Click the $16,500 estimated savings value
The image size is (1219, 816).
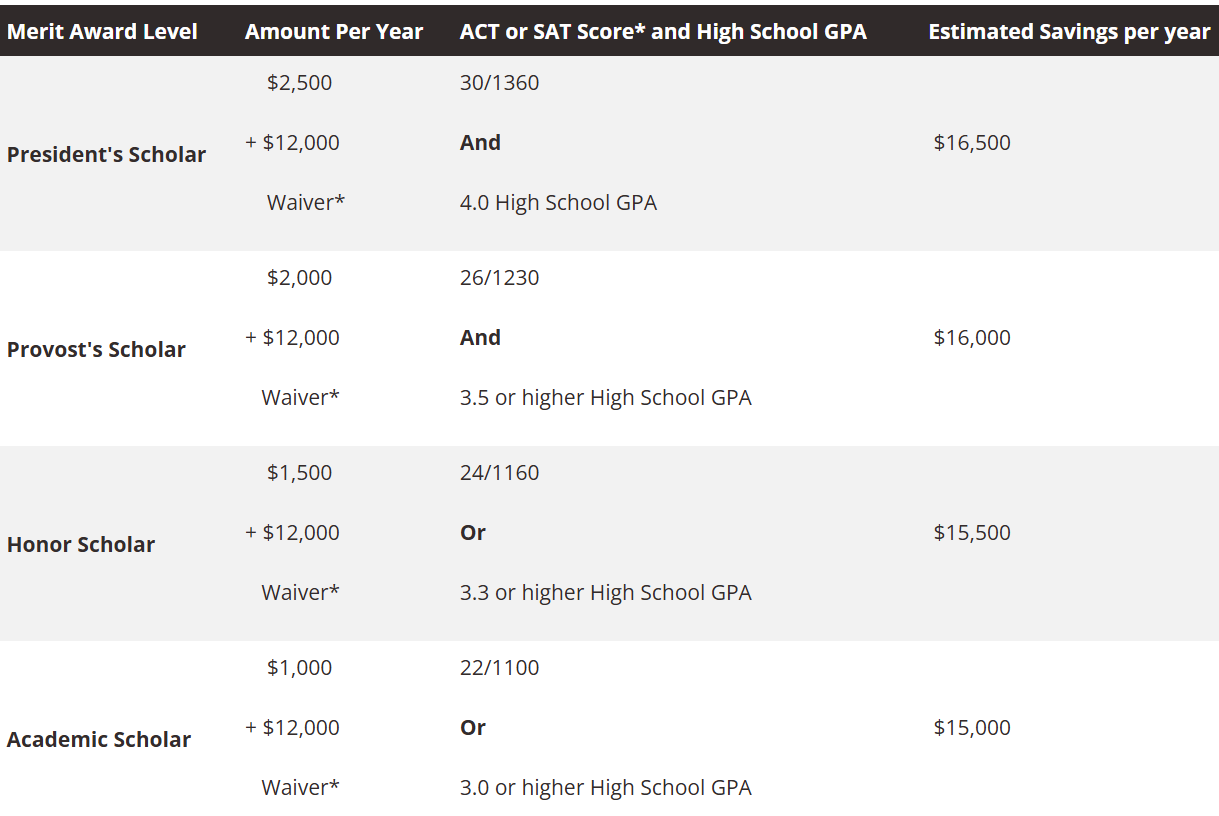tap(972, 142)
